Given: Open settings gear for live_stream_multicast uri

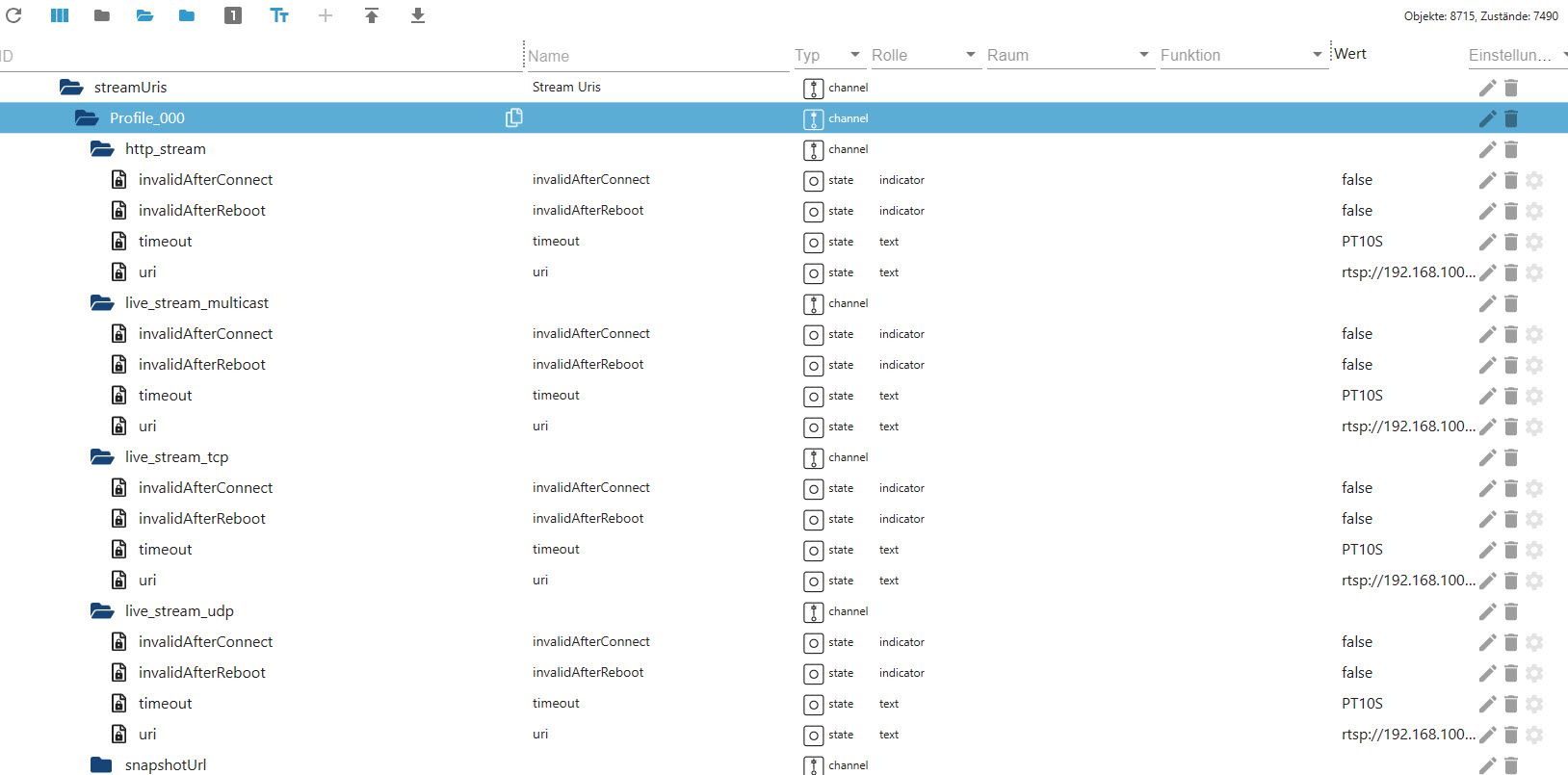Looking at the screenshot, I should (1534, 426).
